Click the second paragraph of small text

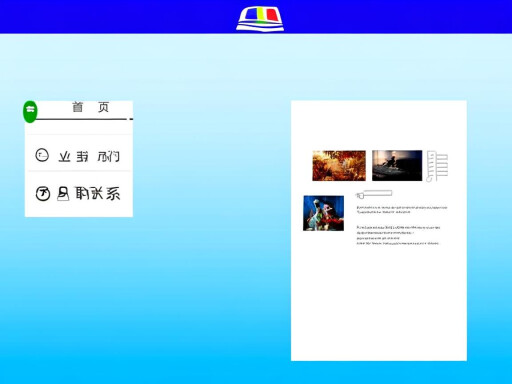(x=398, y=235)
